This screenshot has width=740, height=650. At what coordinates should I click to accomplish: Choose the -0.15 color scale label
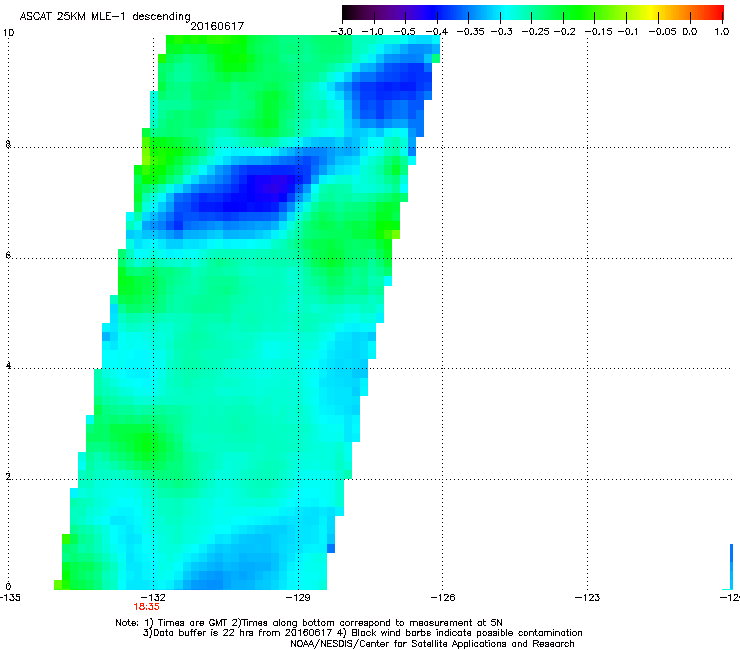tap(598, 32)
